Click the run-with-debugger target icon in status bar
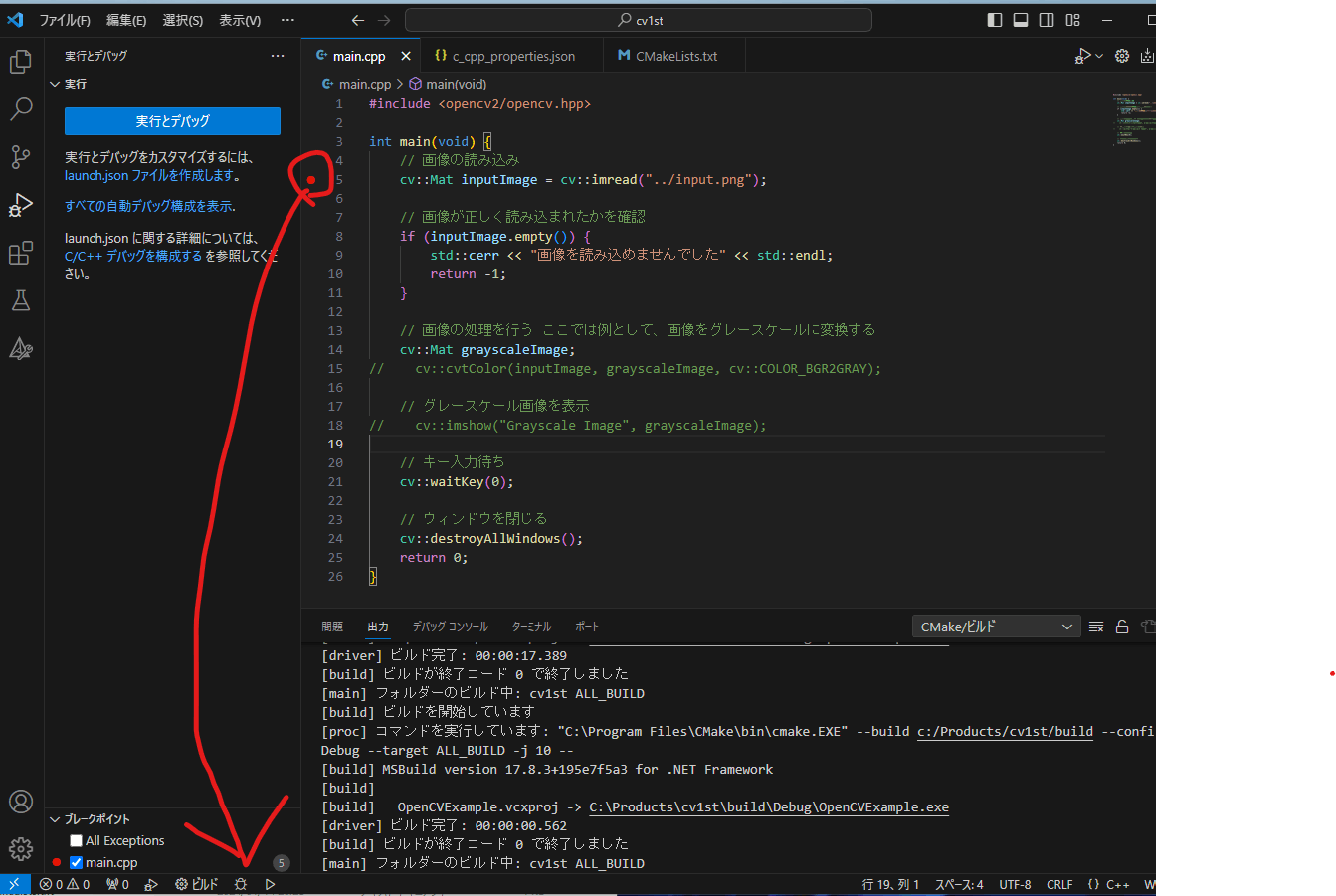The image size is (1336, 896). [x=151, y=884]
